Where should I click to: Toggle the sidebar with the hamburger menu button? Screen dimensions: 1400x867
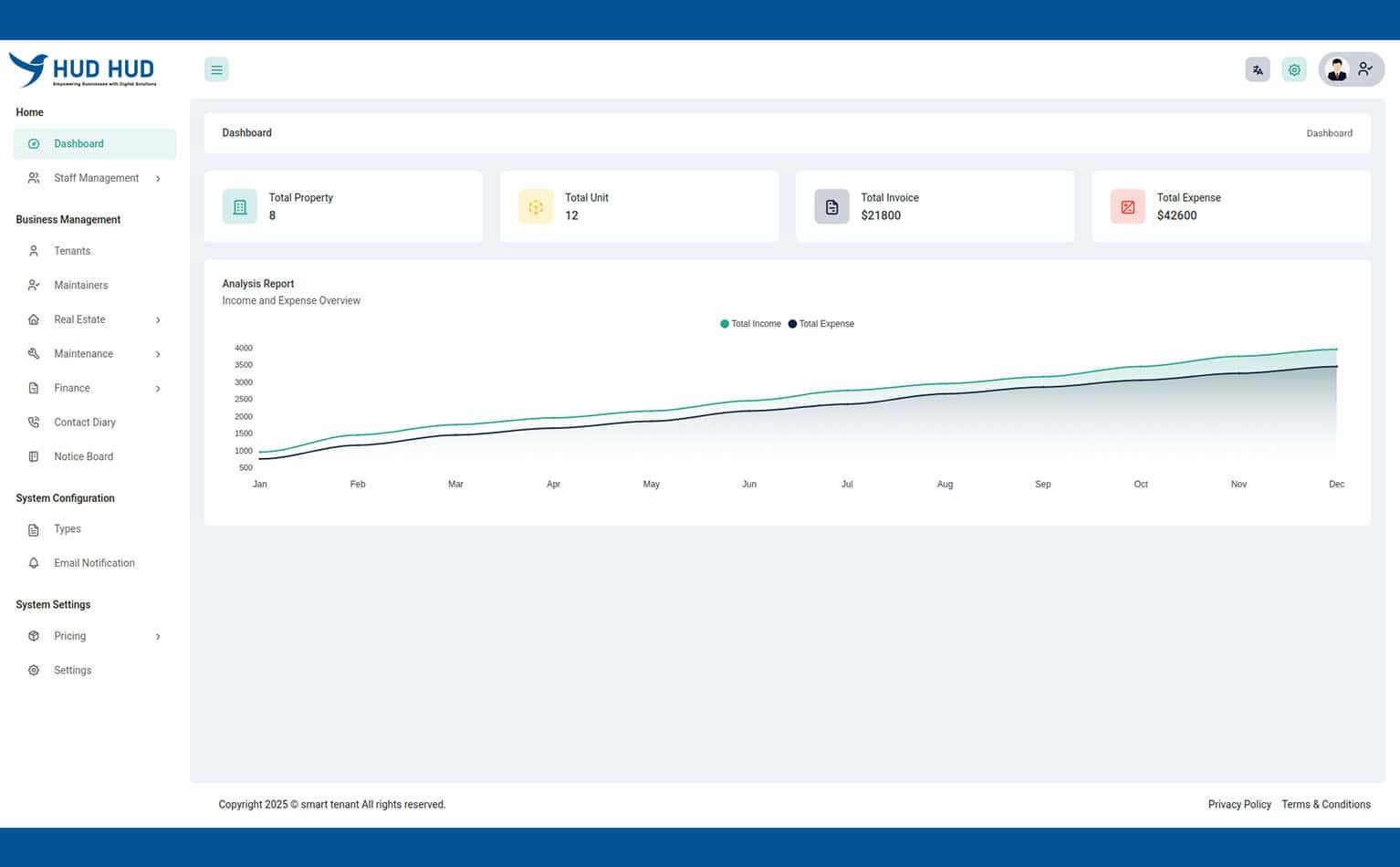coord(216,69)
